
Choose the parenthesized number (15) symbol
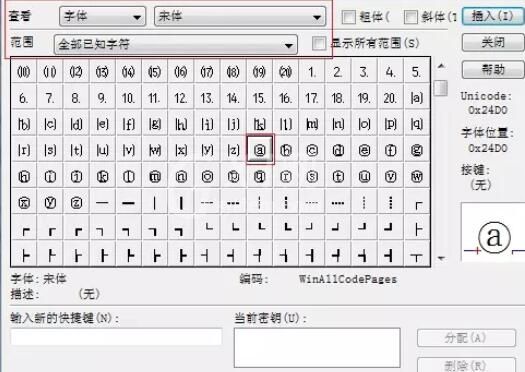coord(155,72)
